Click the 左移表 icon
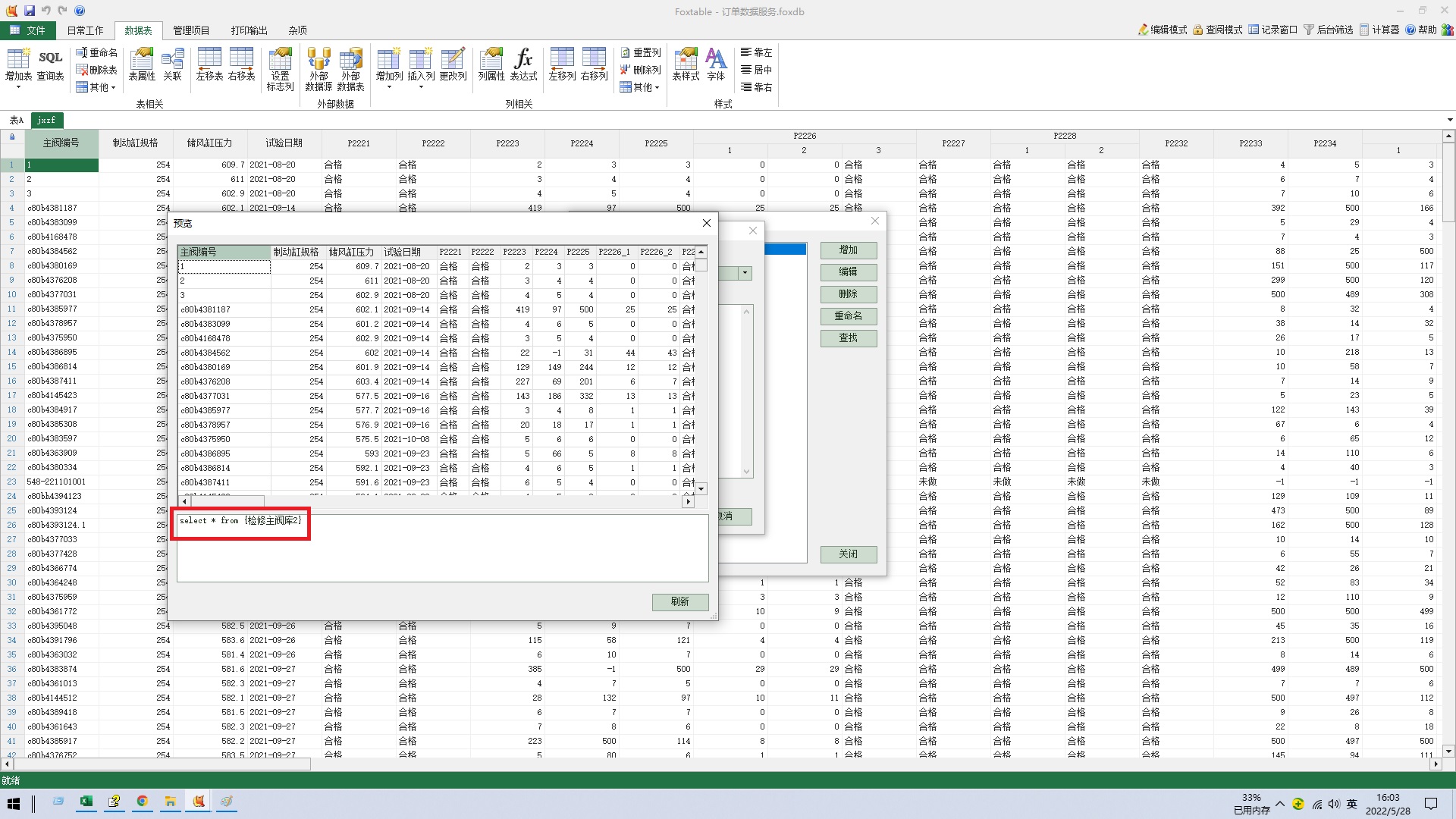The image size is (1456, 819). coord(209,64)
